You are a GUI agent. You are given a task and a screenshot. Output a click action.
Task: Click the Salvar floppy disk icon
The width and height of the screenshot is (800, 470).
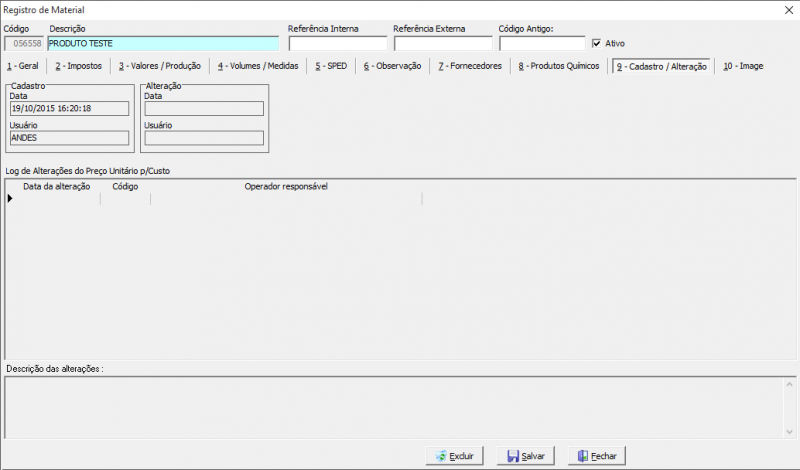(513, 456)
